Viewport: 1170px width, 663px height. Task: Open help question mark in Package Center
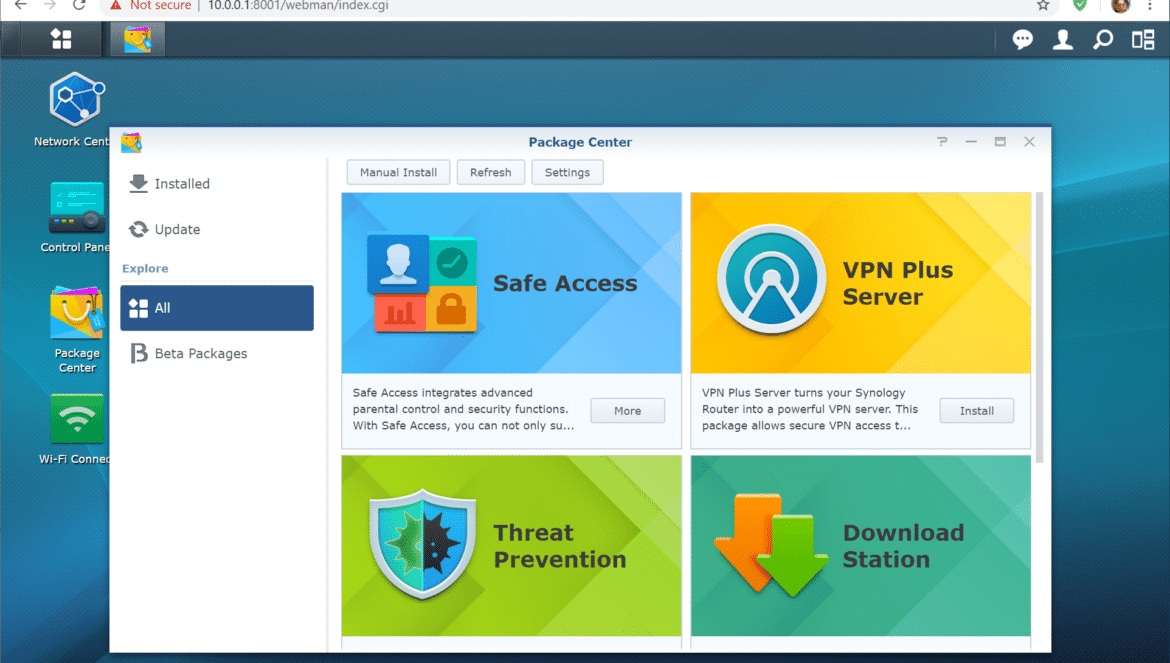(942, 142)
